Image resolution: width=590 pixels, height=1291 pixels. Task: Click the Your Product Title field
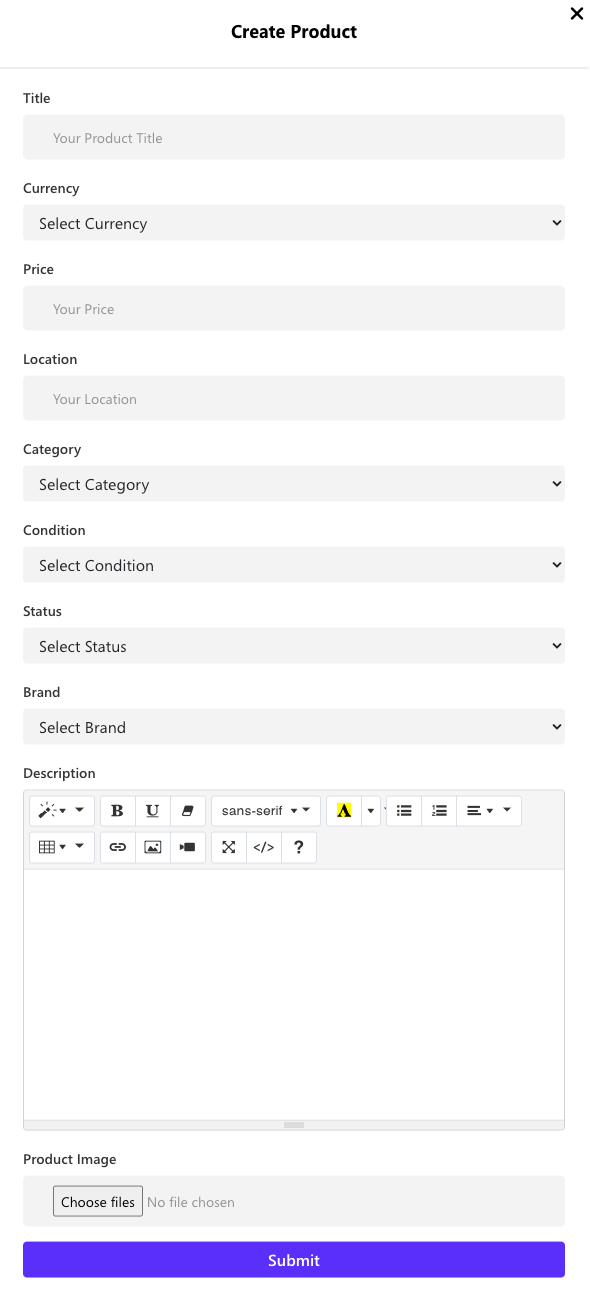pyautogui.click(x=294, y=138)
